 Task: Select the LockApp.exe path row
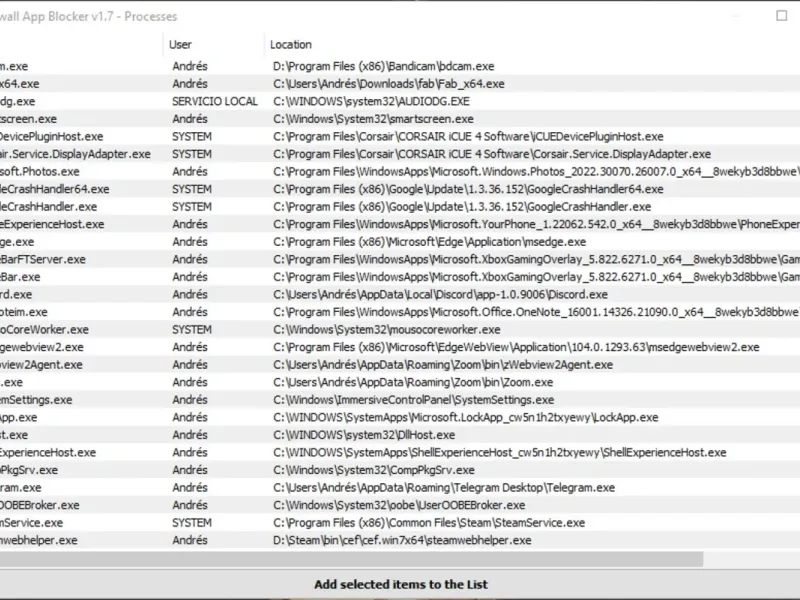pos(466,417)
